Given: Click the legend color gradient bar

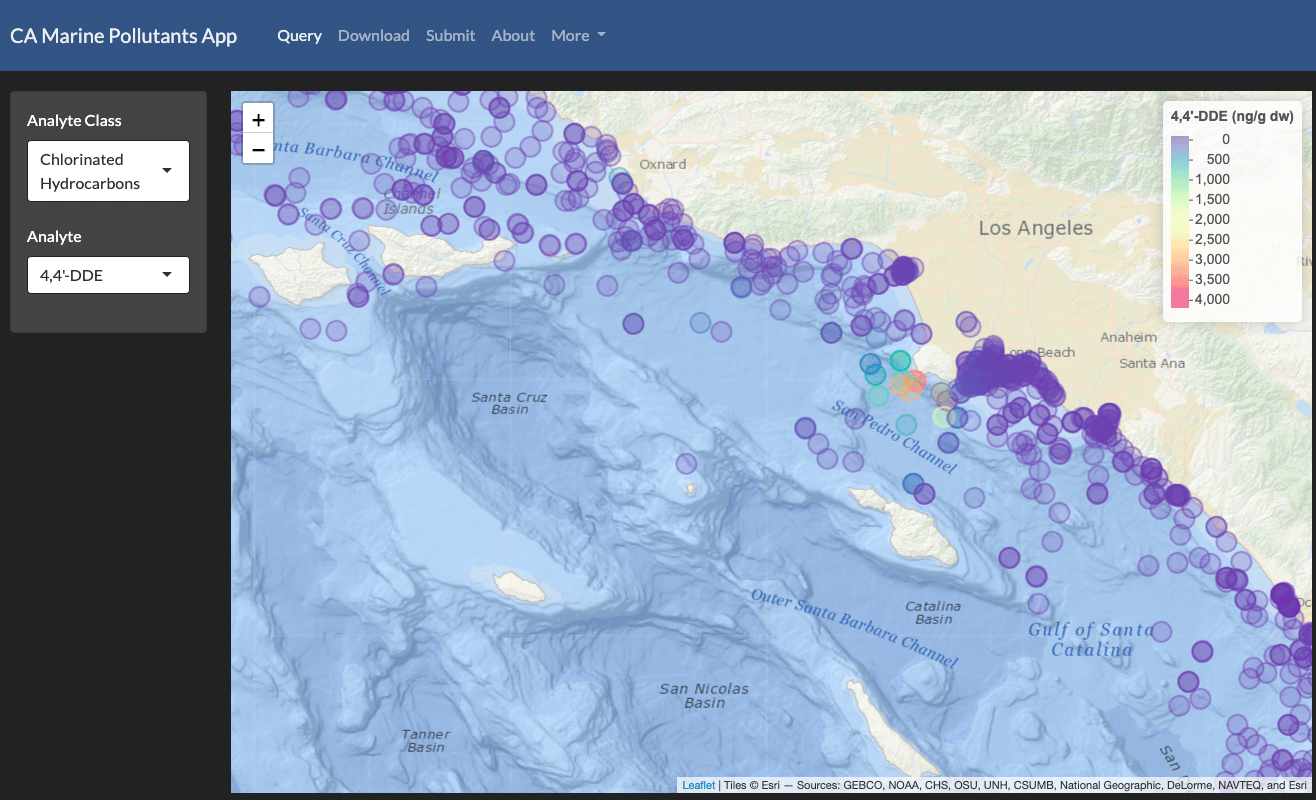Looking at the screenshot, I should pyautogui.click(x=1180, y=221).
